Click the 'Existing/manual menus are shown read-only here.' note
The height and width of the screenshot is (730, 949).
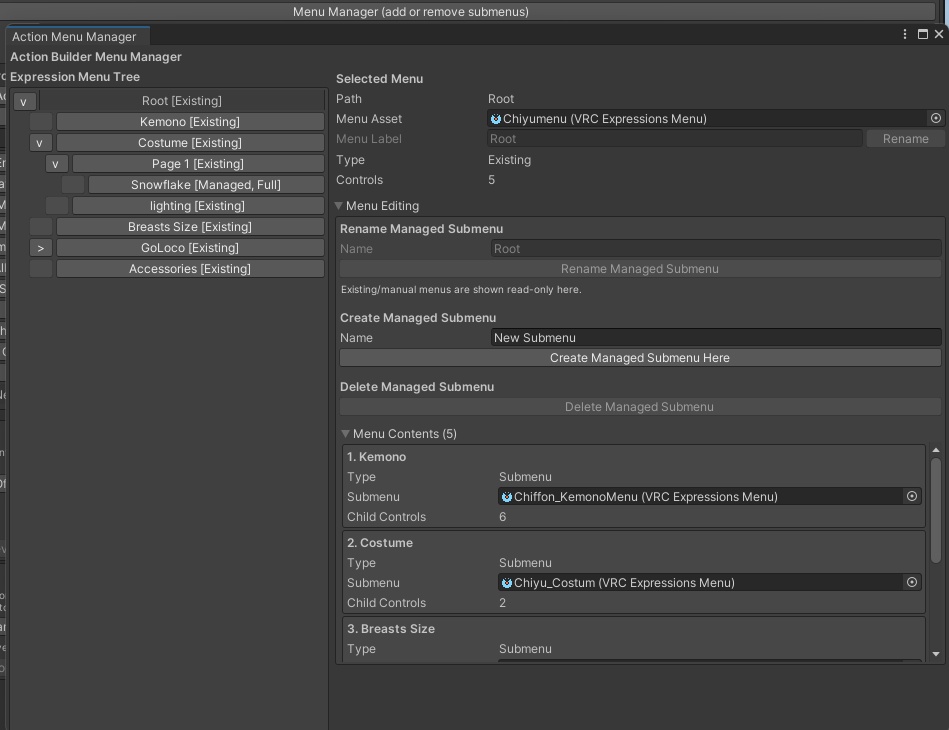(x=461, y=290)
